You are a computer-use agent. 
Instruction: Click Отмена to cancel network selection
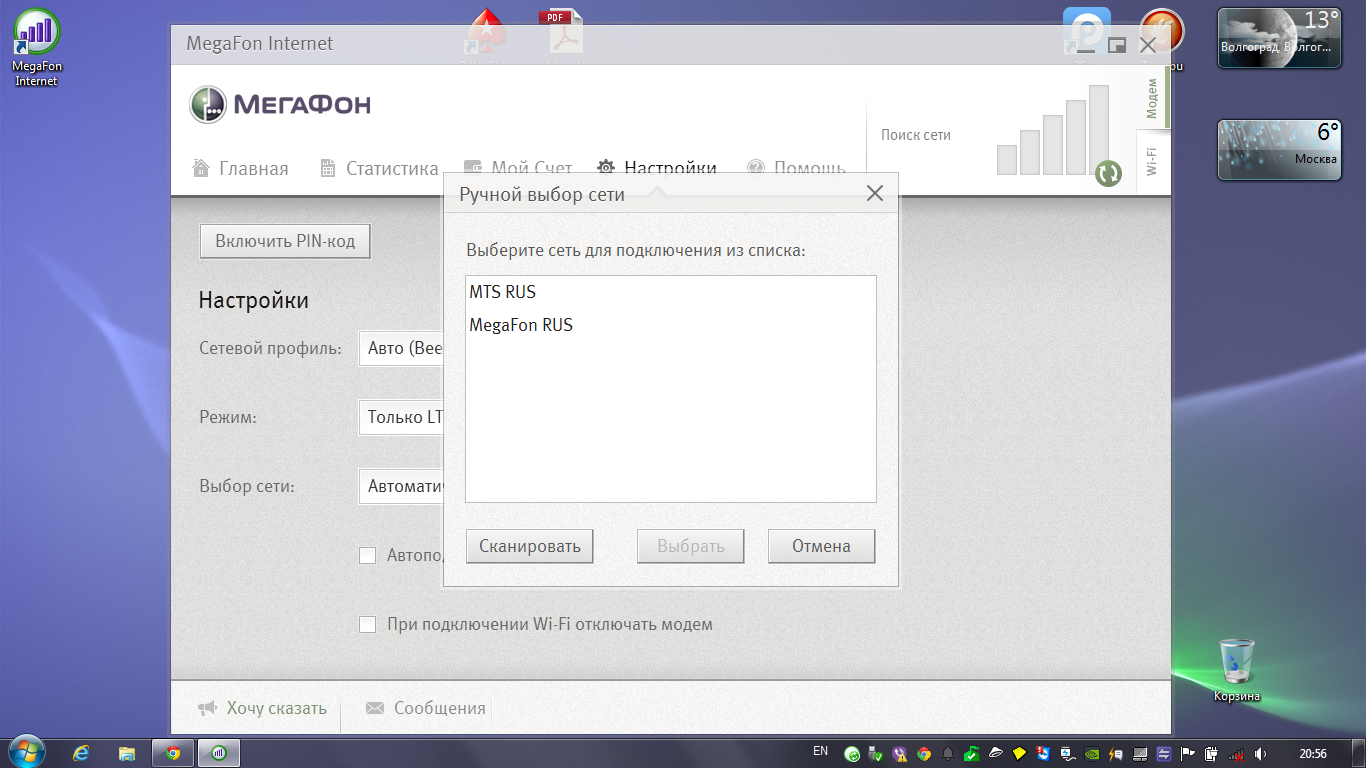click(821, 546)
